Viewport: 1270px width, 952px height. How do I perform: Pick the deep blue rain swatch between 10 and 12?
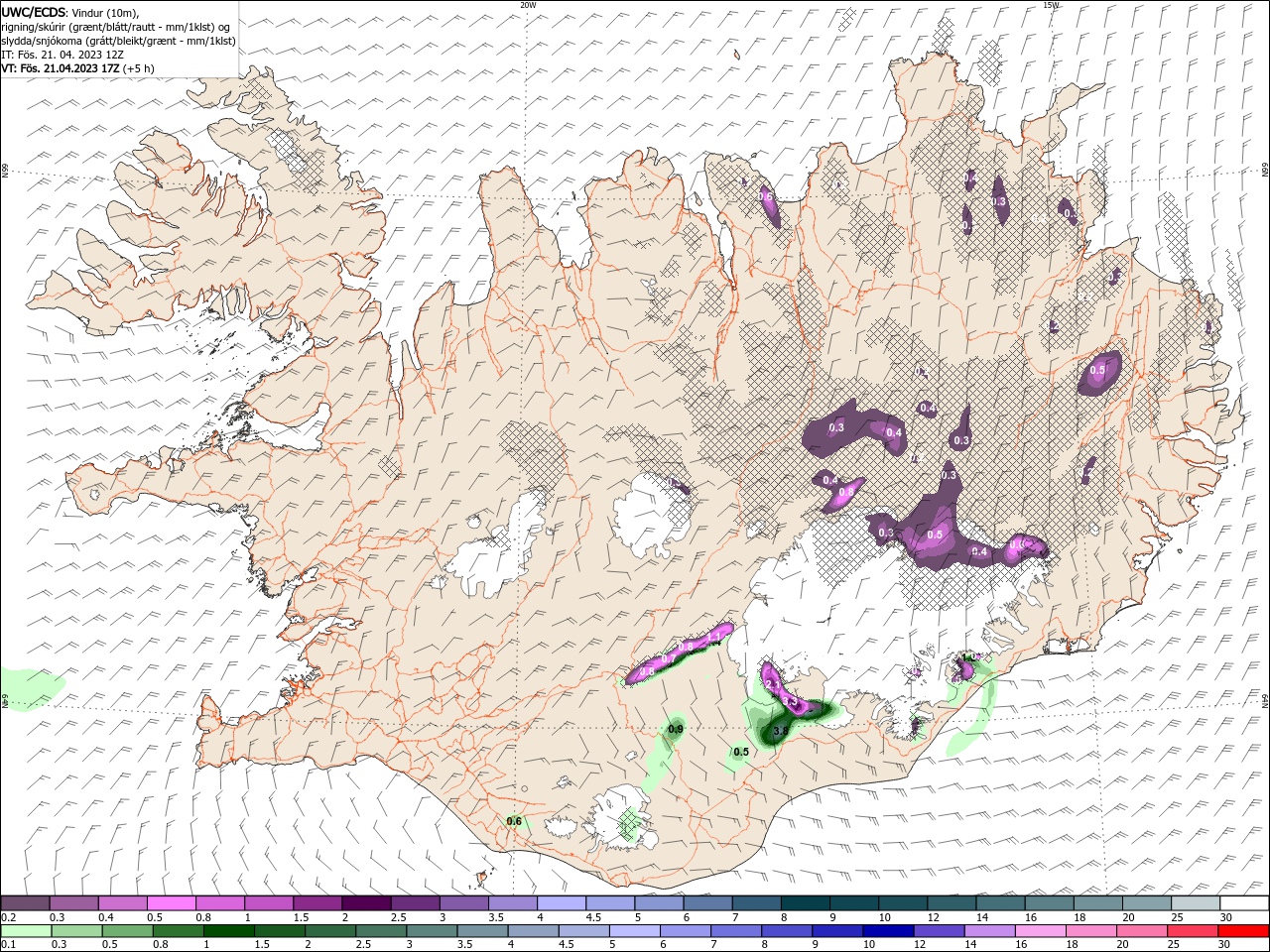click(x=887, y=930)
